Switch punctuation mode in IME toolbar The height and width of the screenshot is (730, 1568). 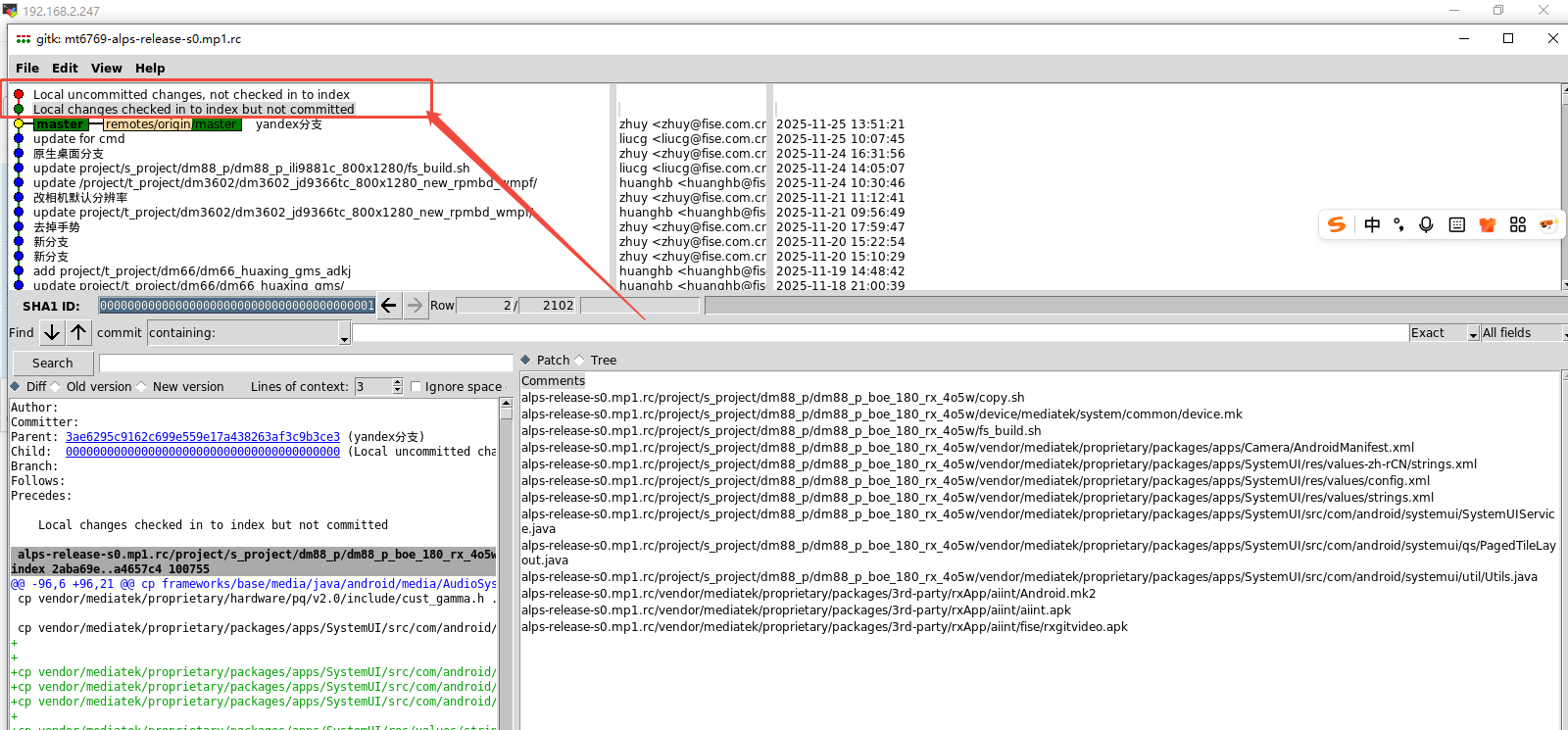tap(1398, 224)
